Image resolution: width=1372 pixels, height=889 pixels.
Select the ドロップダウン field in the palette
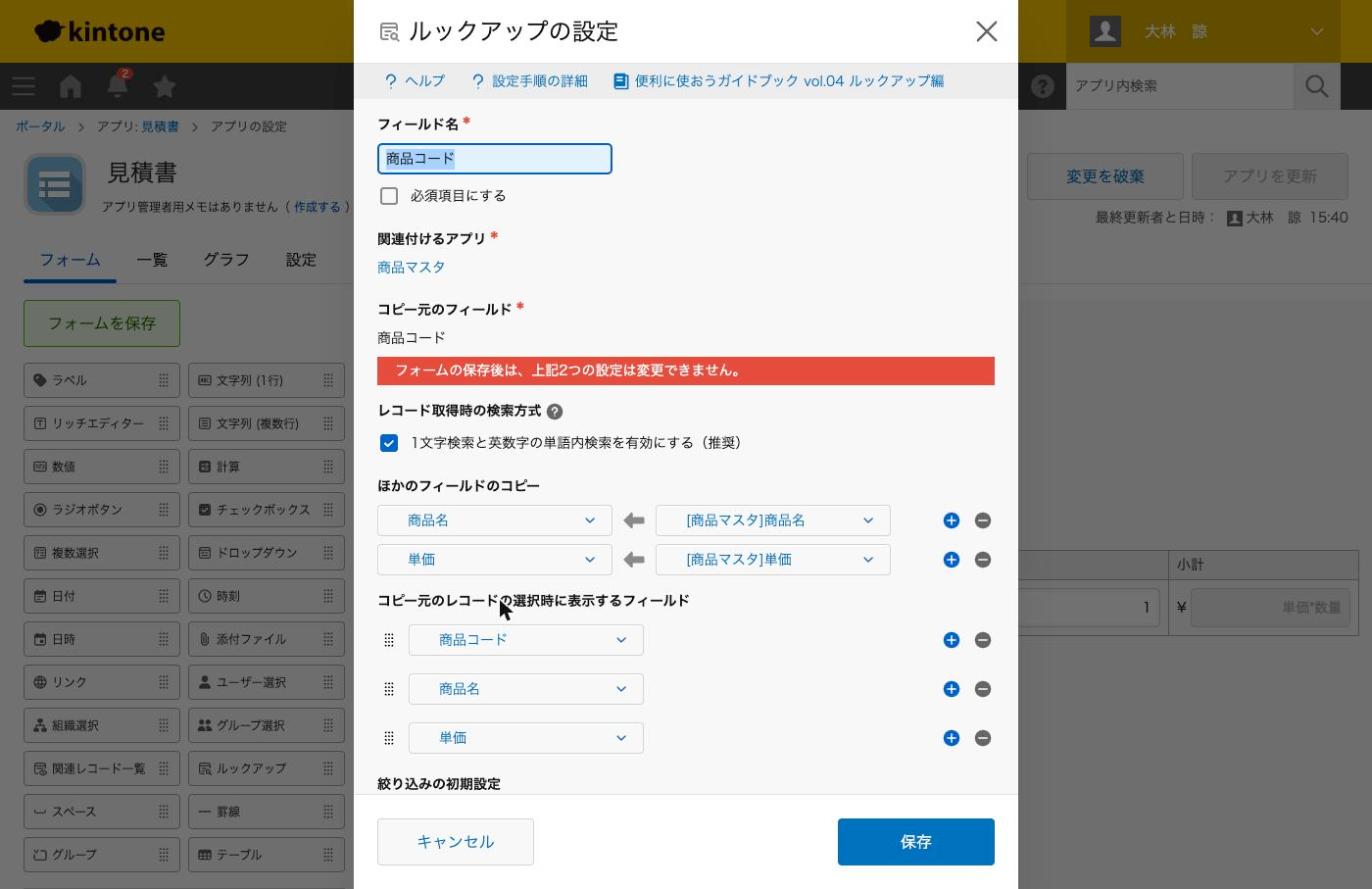point(266,553)
